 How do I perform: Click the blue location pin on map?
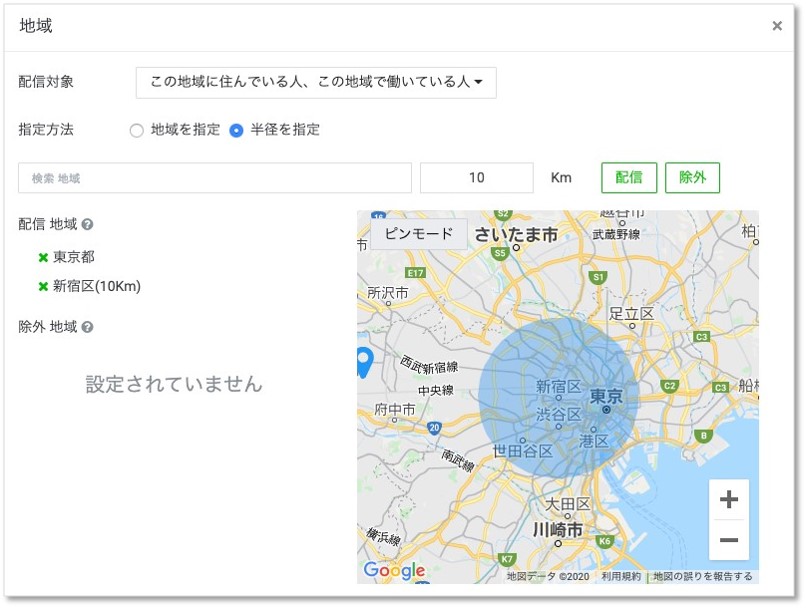click(362, 361)
